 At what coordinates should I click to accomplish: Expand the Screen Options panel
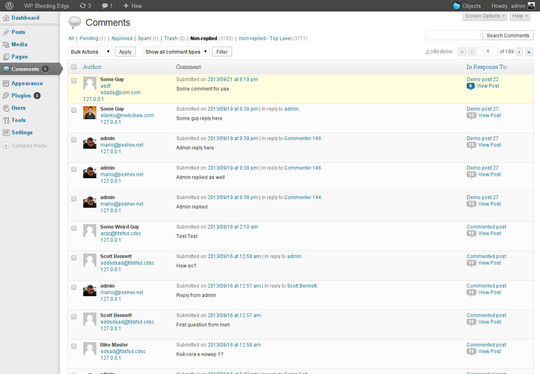pos(485,16)
